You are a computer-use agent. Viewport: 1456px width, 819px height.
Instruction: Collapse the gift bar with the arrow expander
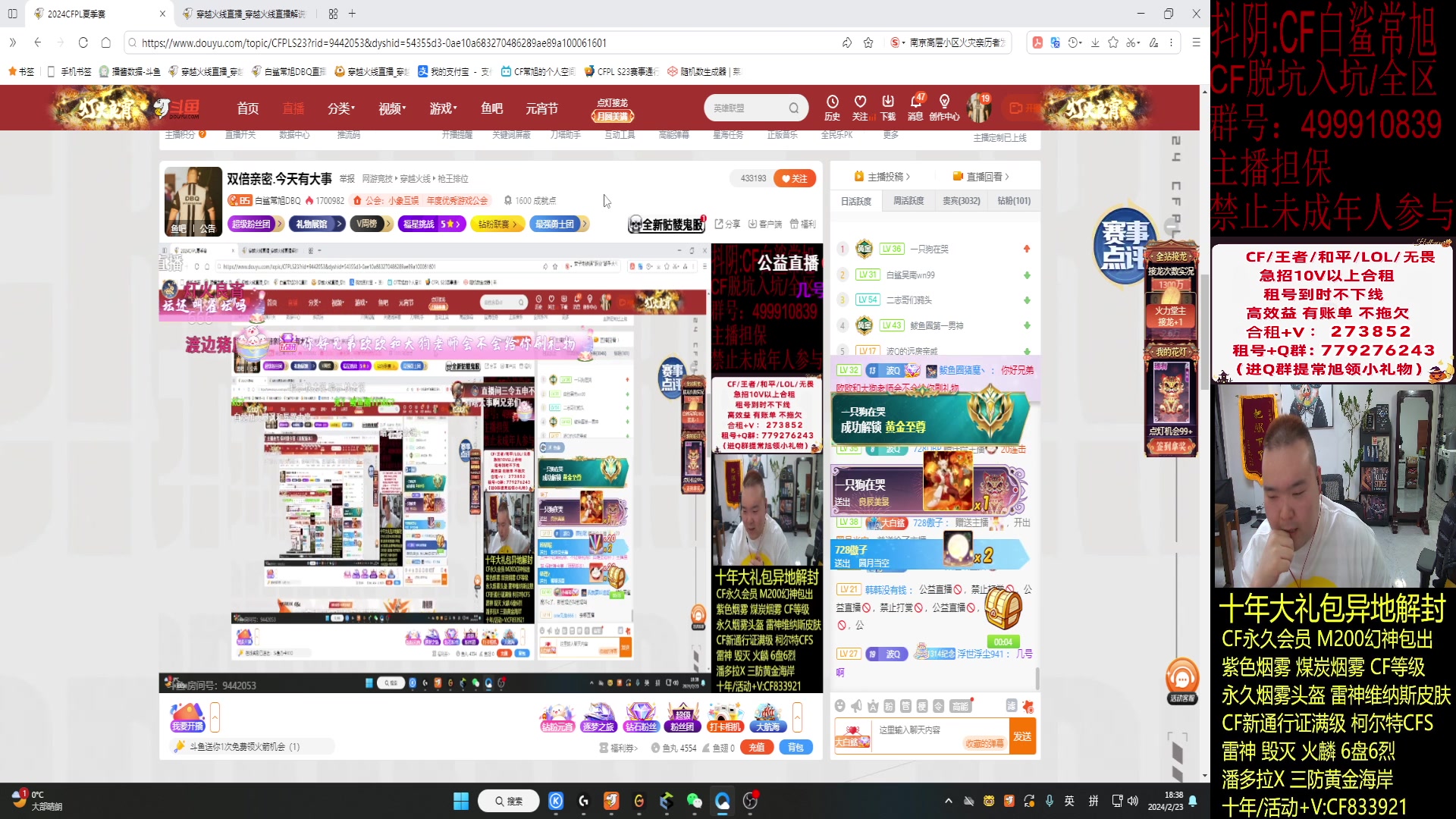(x=797, y=716)
